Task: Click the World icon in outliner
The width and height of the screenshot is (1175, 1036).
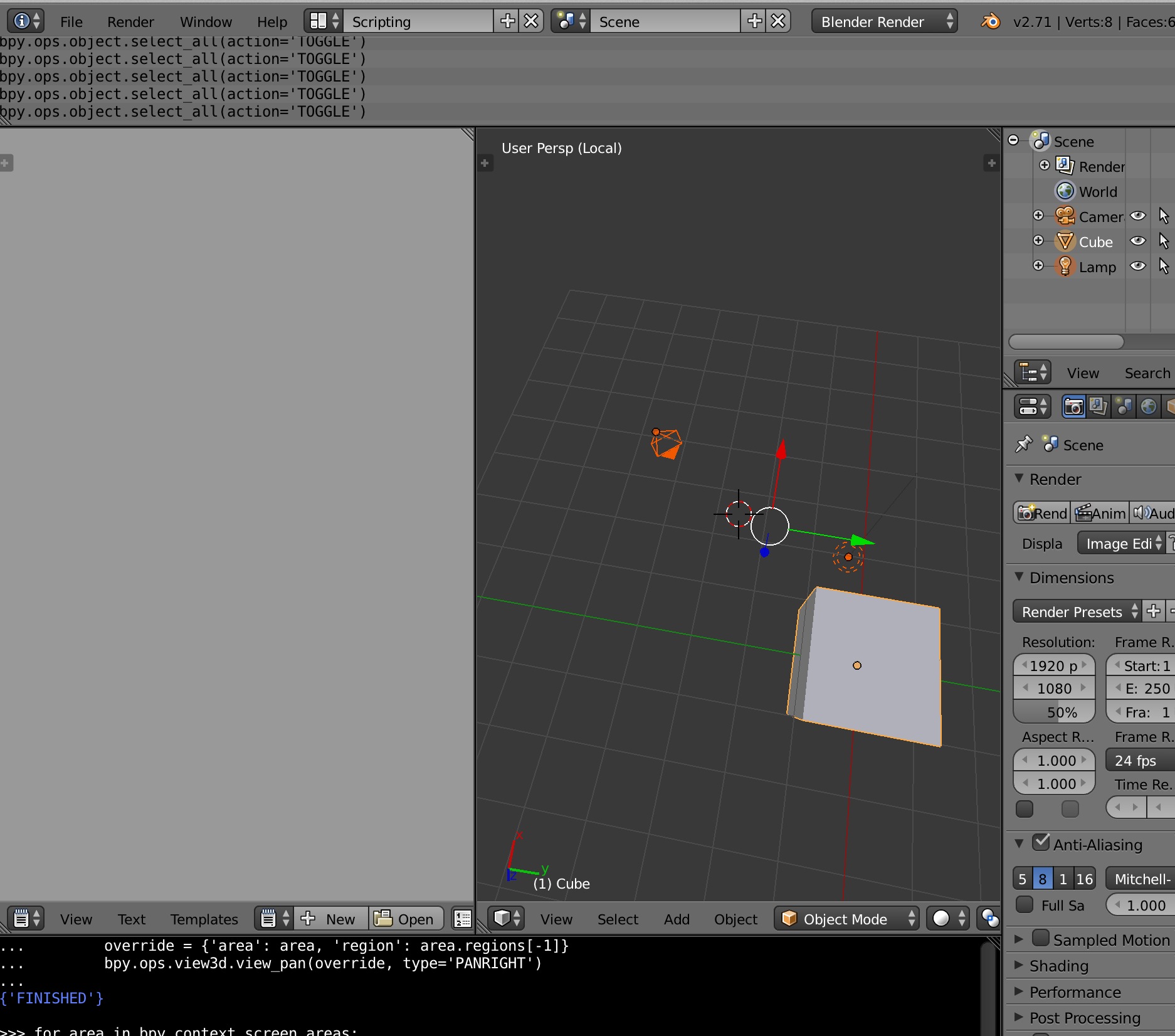Action: [x=1065, y=191]
